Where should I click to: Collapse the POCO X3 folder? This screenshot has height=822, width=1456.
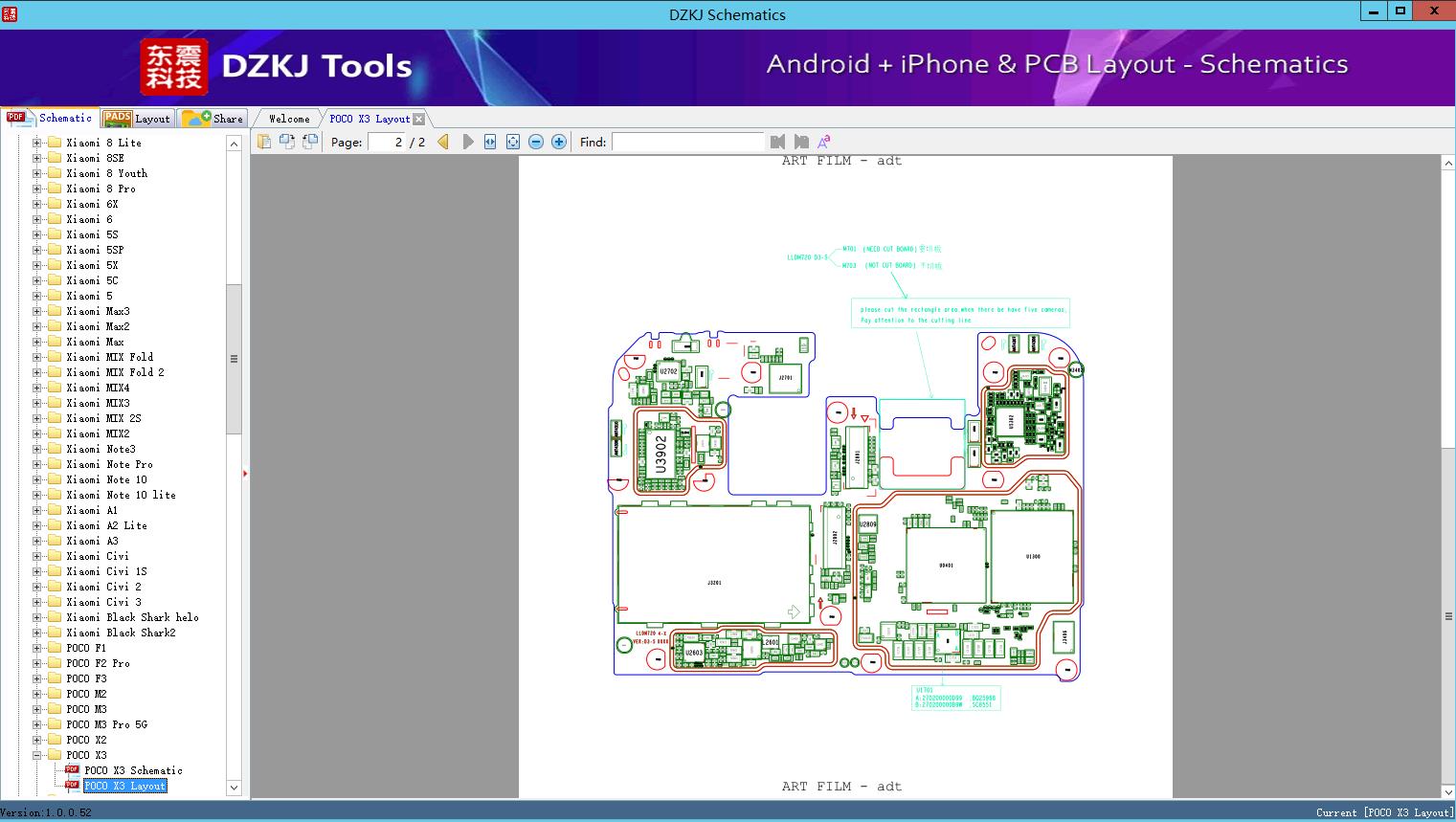click(x=36, y=755)
